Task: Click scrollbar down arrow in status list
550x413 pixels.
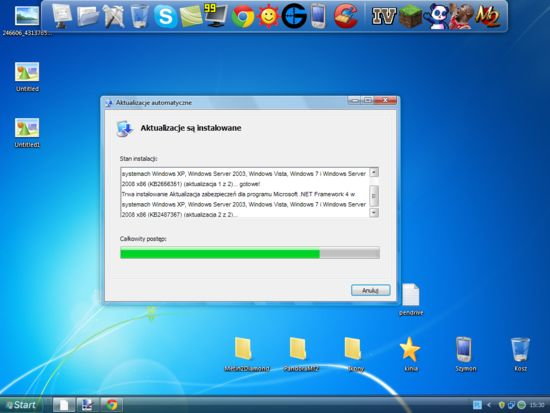Action: pos(374,213)
